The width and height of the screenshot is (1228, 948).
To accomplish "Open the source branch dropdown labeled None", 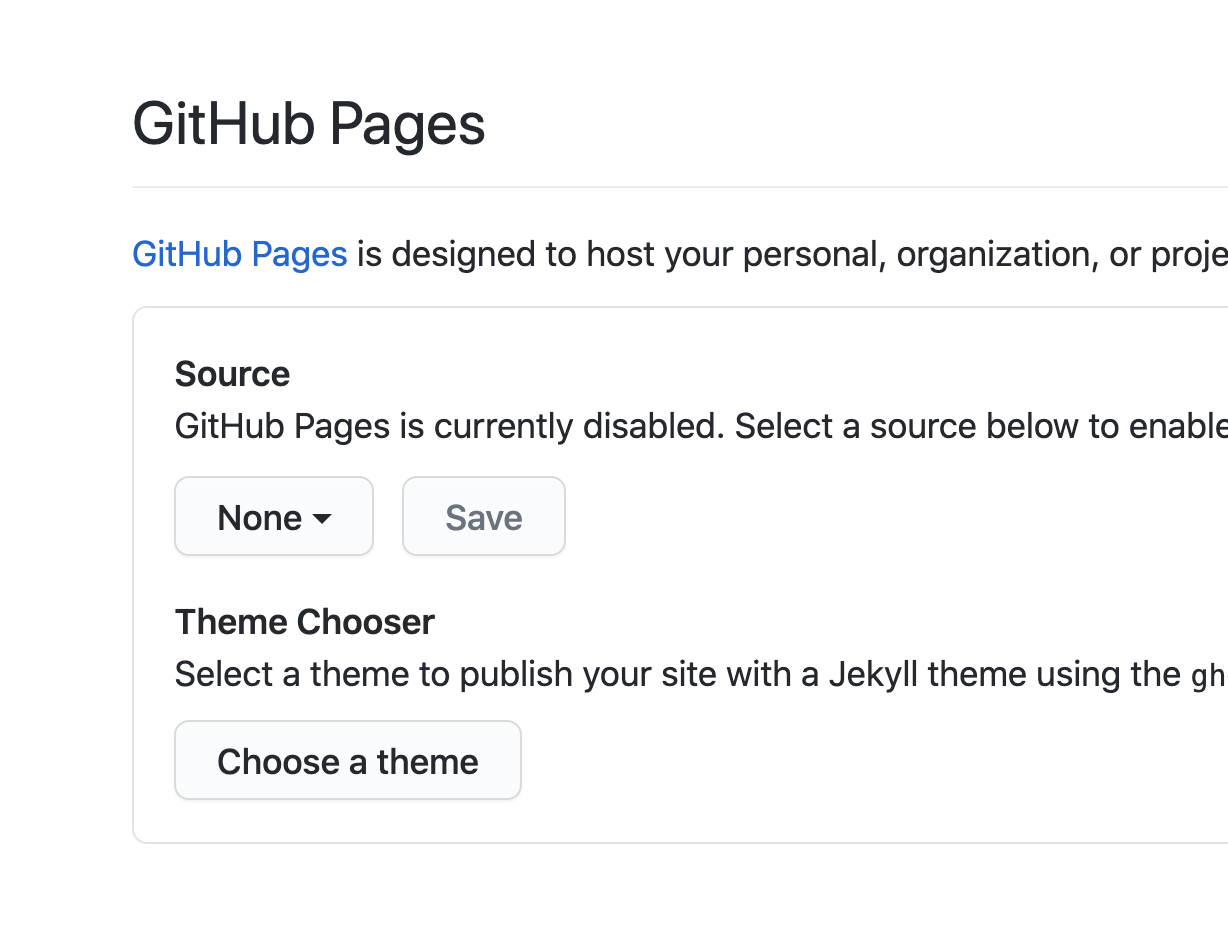I will [273, 516].
